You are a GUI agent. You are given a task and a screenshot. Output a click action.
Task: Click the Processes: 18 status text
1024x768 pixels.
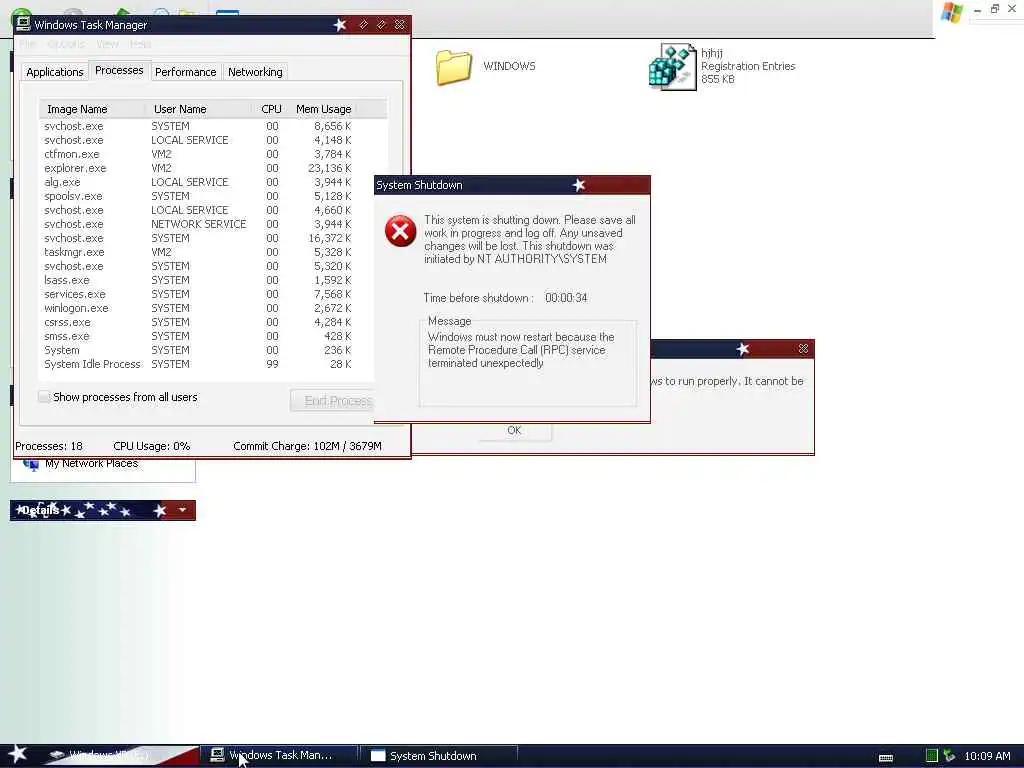pos(49,446)
